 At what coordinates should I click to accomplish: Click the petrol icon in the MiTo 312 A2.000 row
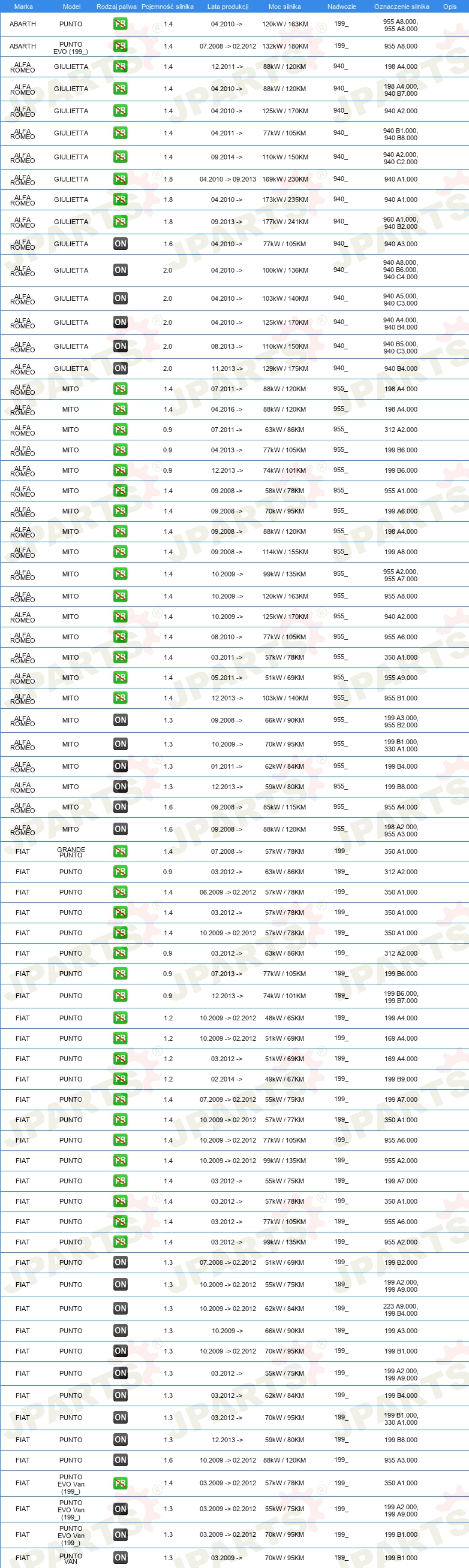click(x=120, y=430)
